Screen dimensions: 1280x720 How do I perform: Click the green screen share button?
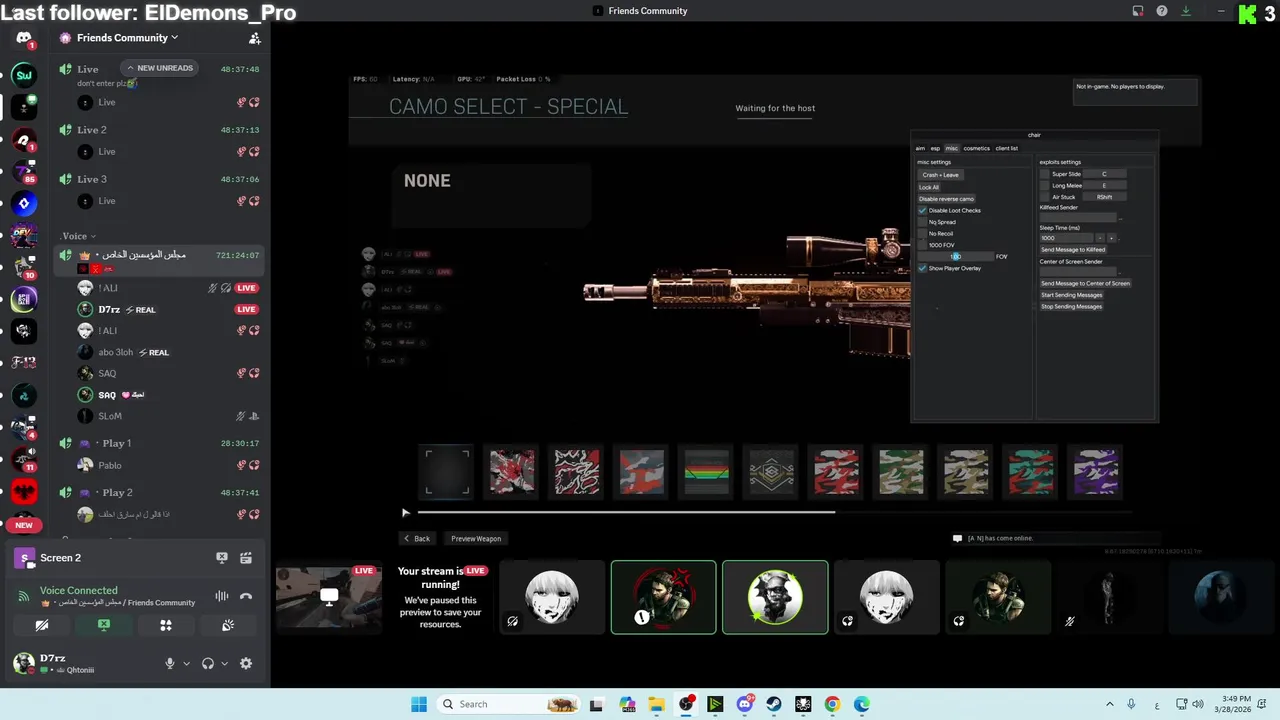104,625
